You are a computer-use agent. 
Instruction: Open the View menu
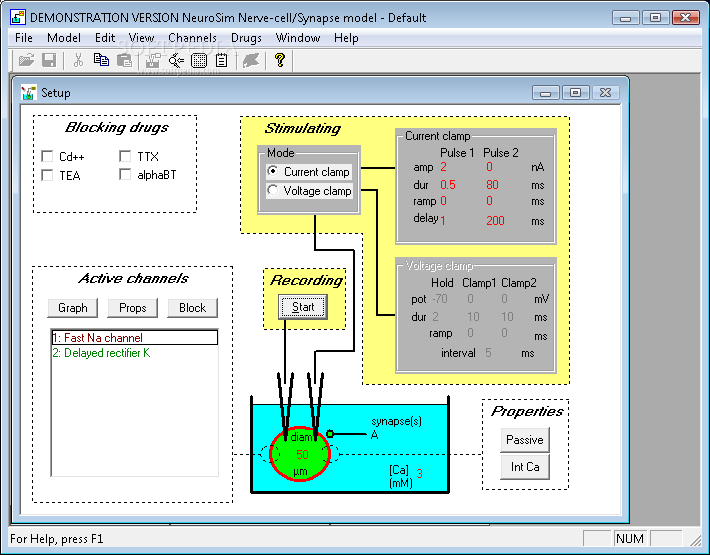click(x=141, y=38)
